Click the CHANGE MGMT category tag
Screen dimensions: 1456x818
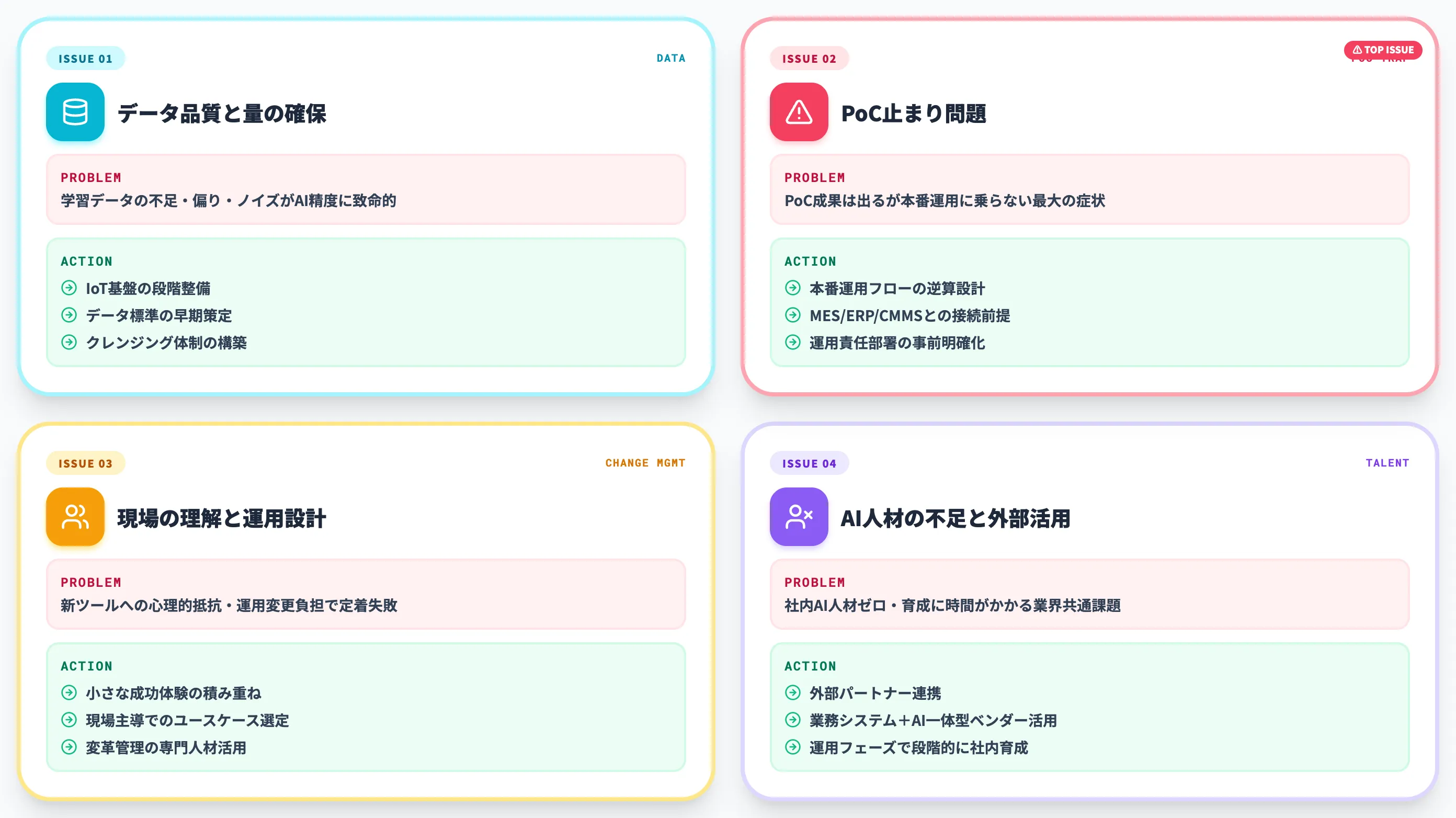[645, 463]
